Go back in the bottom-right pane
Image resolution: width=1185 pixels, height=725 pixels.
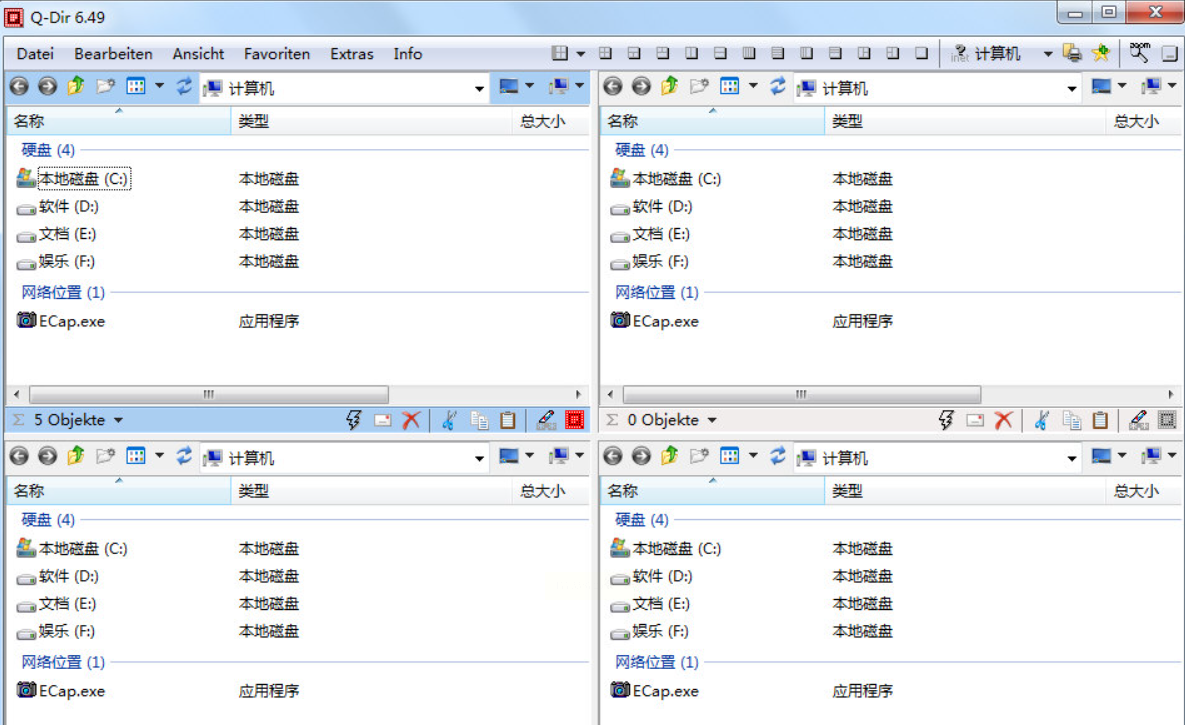point(613,456)
